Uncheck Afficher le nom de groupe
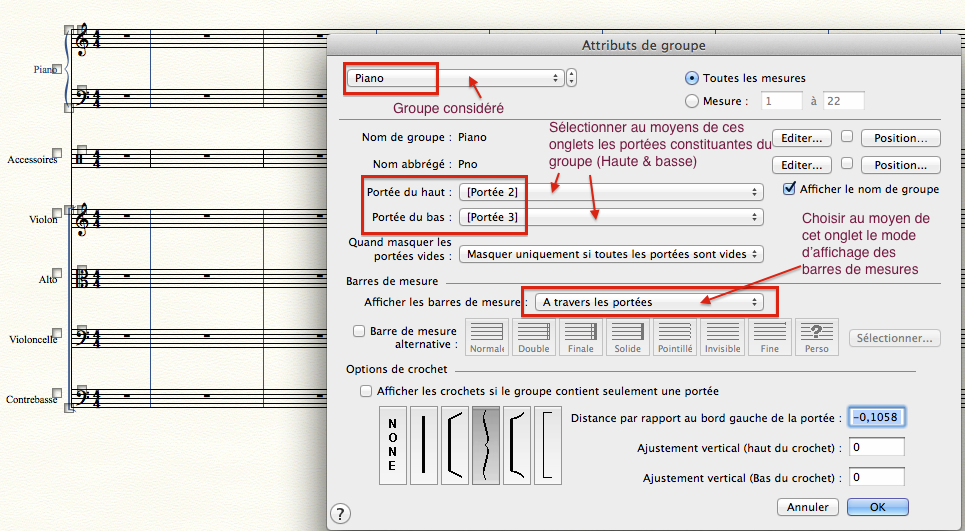This screenshot has height=531, width=965. 790,189
